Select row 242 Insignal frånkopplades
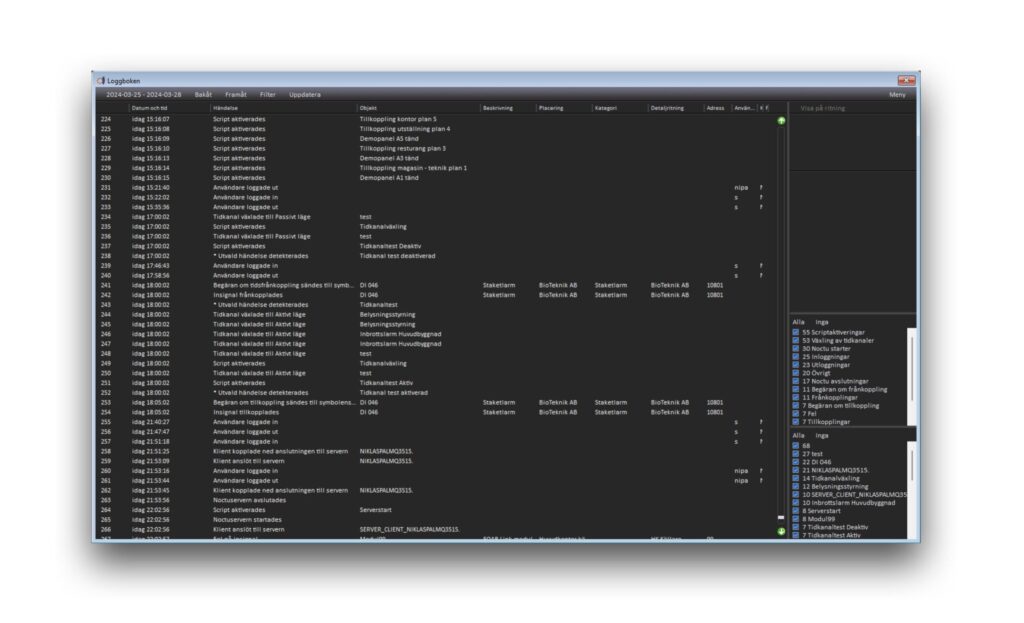 [438, 295]
